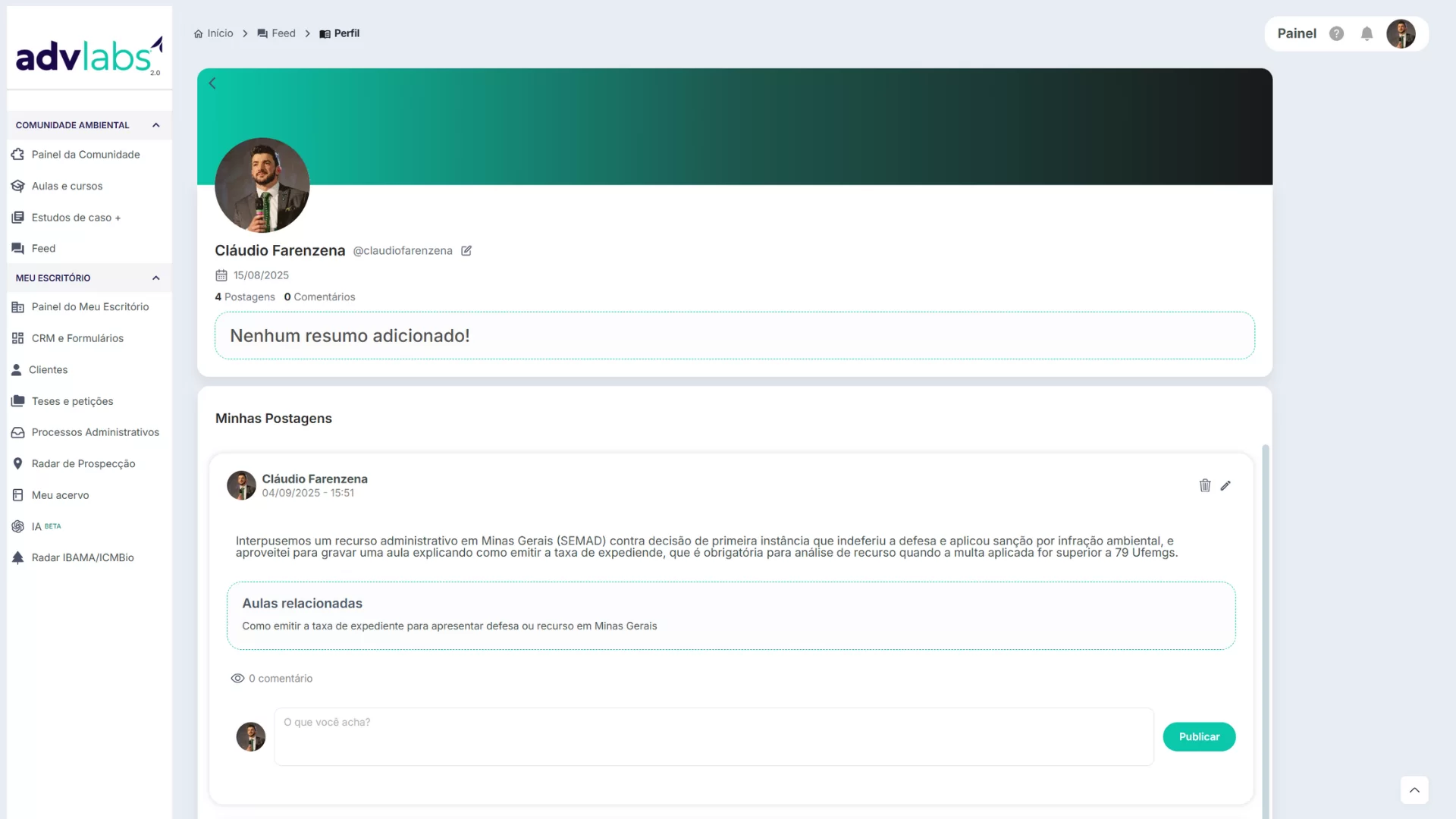This screenshot has height=819, width=1456.
Task: Edit post with the pencil icon
Action: point(1225,485)
